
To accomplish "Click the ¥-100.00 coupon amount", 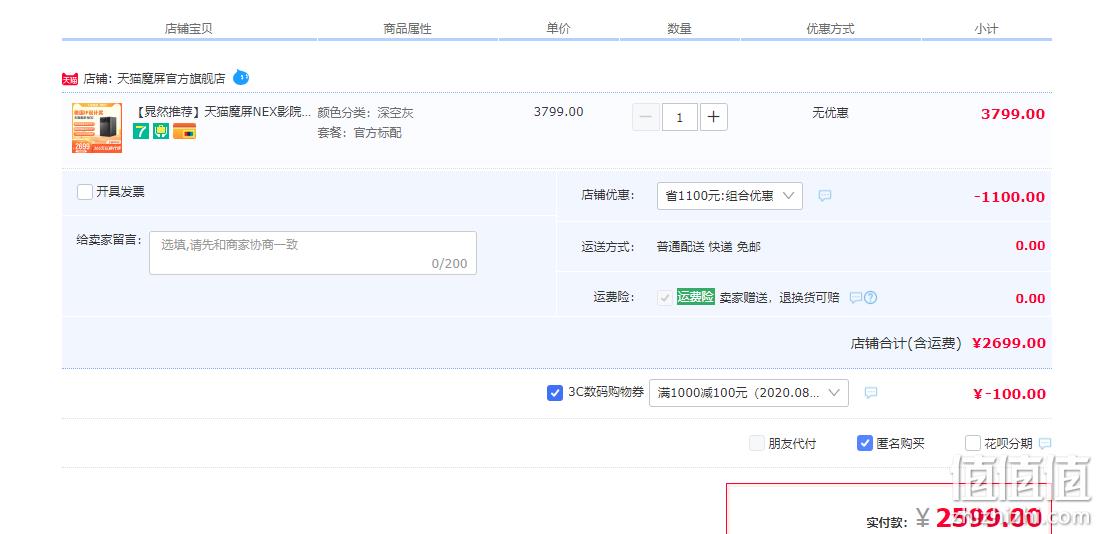I will point(1010,394).
